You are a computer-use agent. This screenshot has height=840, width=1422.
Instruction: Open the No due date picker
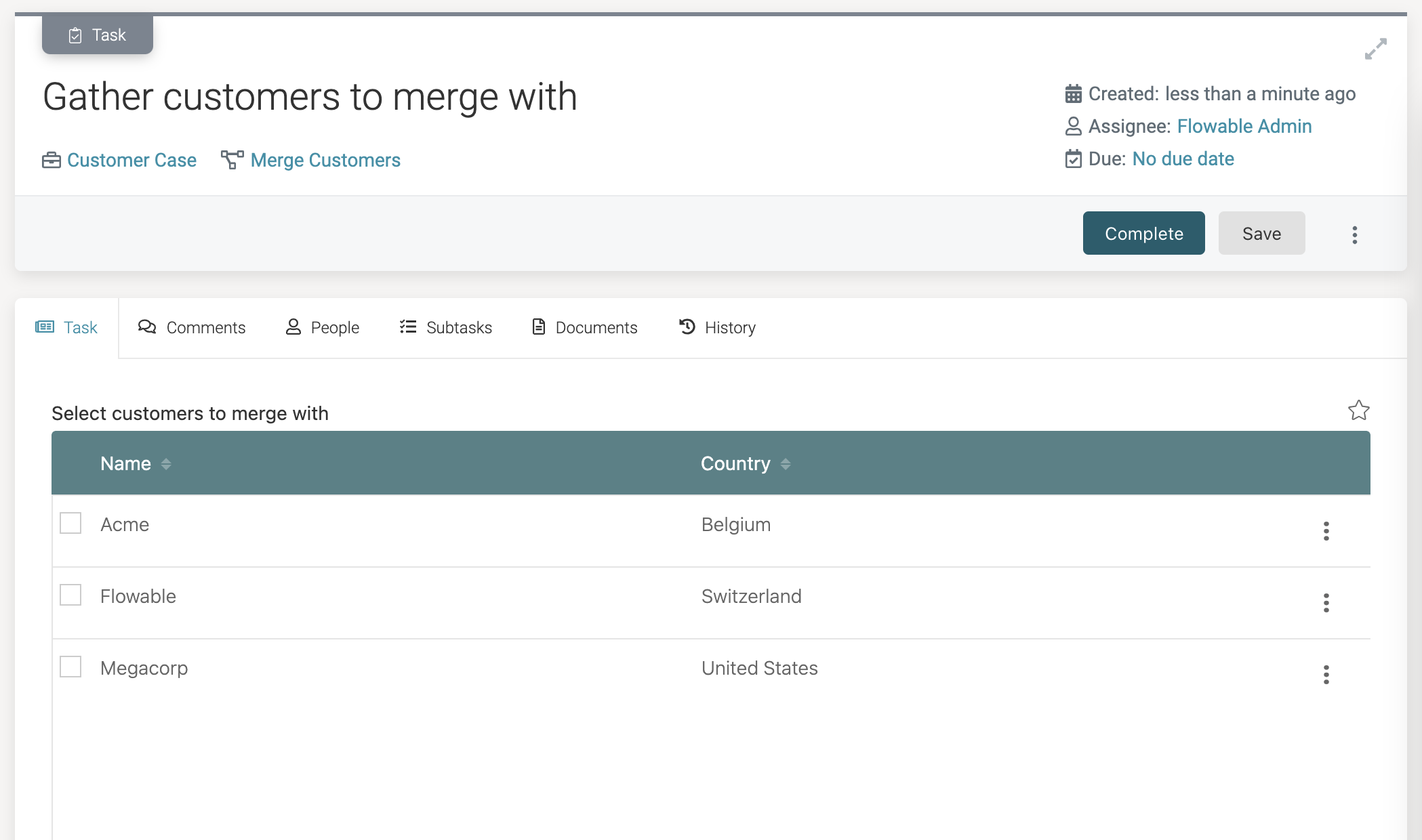(1183, 159)
